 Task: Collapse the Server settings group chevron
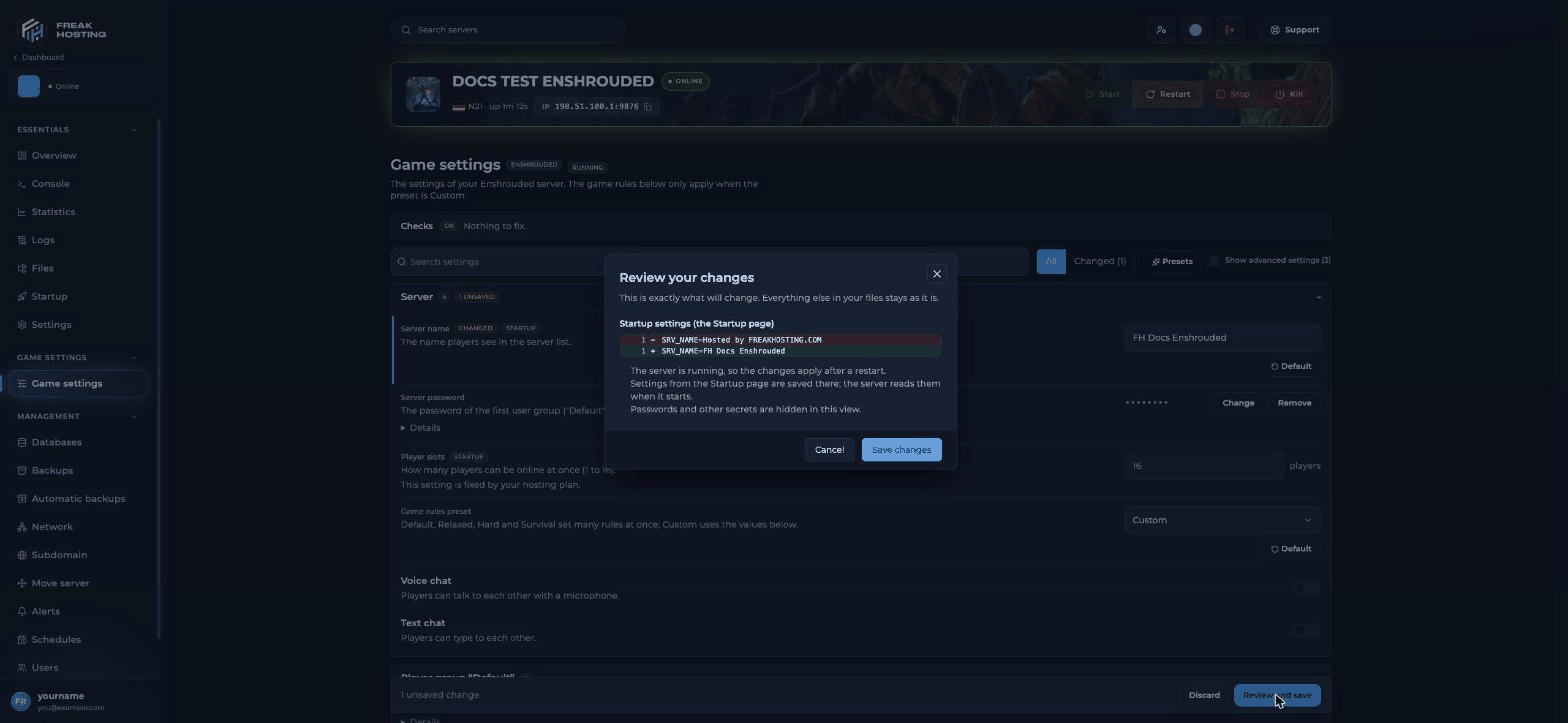click(1318, 297)
